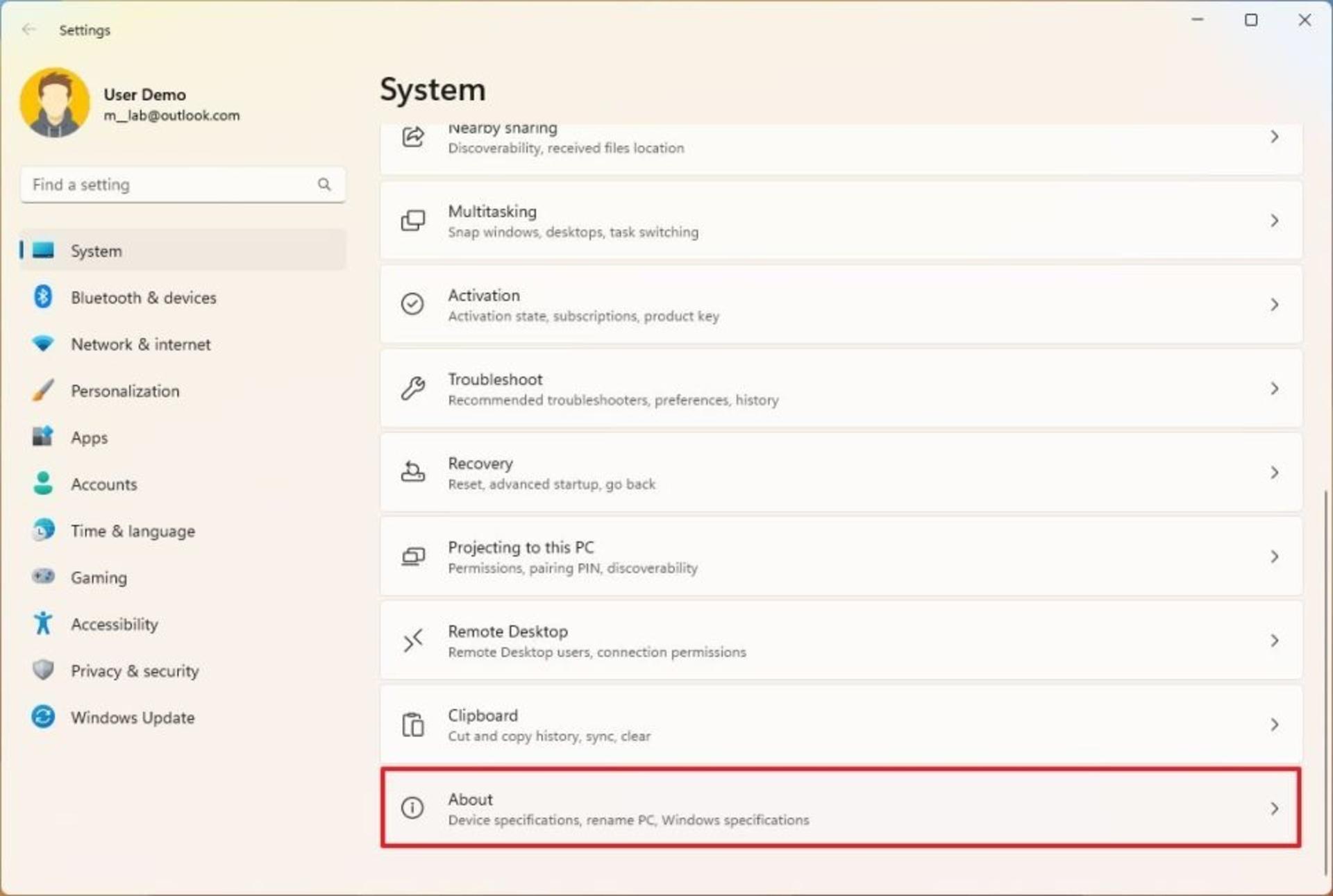Image resolution: width=1333 pixels, height=896 pixels.
Task: Open the Apps section
Action: click(183, 437)
